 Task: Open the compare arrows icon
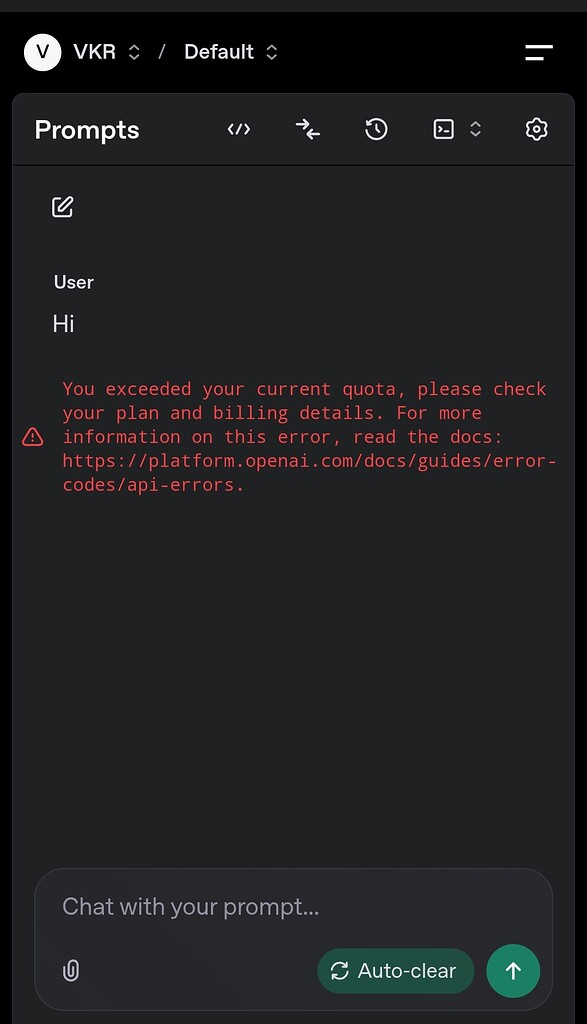pos(308,129)
